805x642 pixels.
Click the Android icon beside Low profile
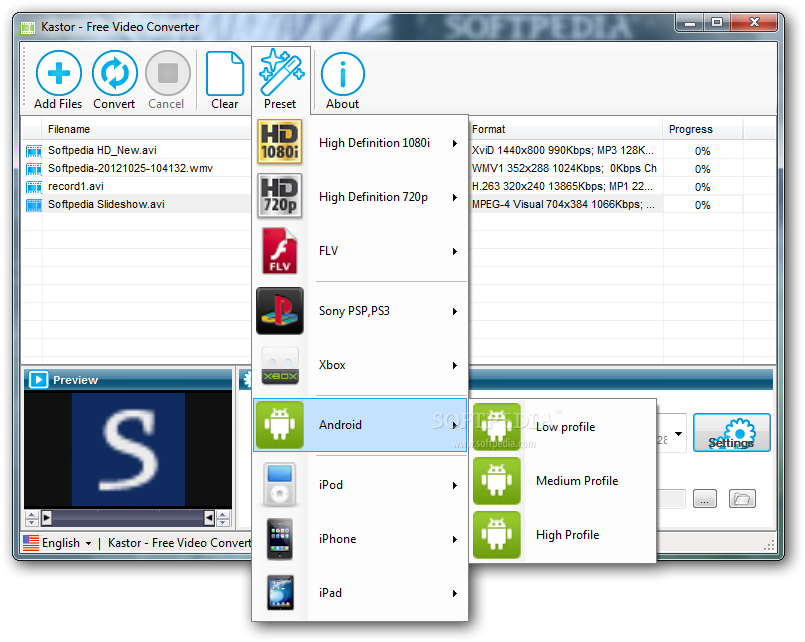pos(496,427)
